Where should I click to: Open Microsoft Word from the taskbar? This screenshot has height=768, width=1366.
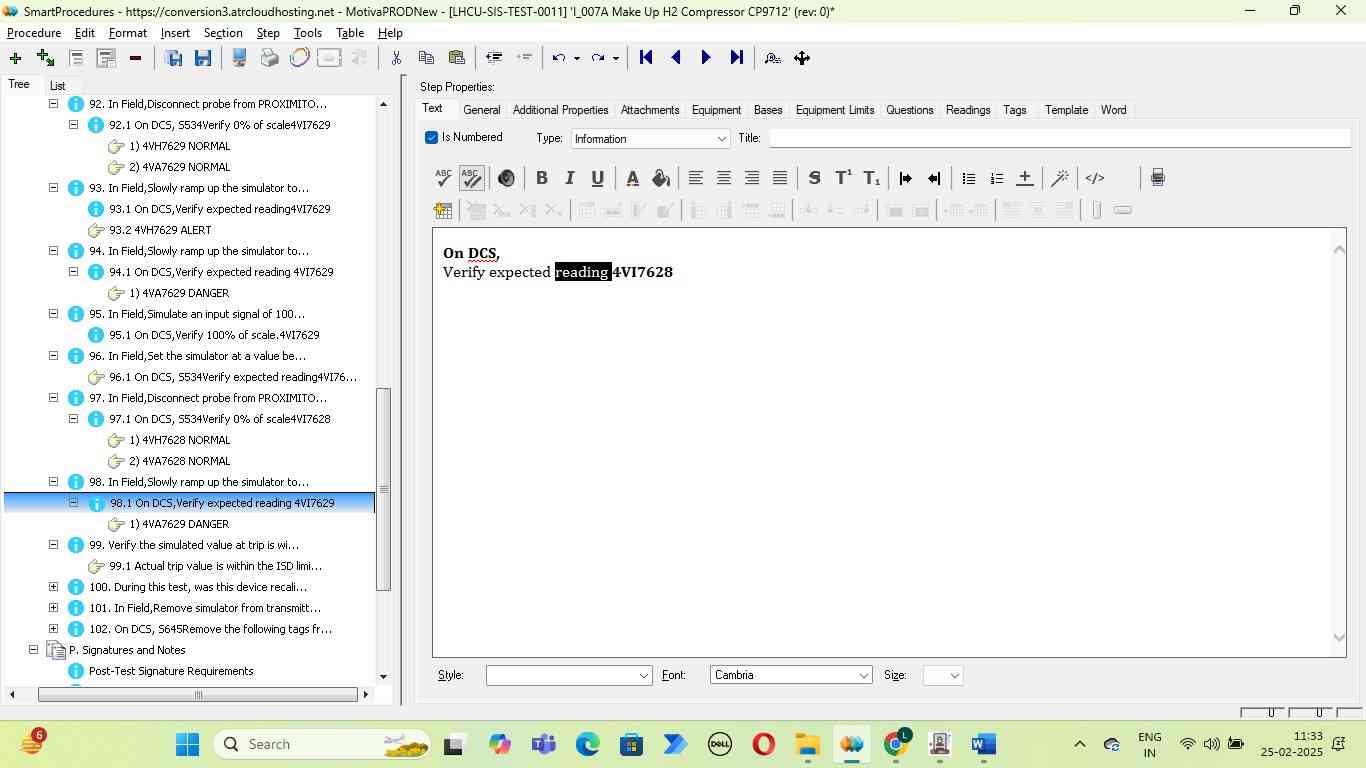[x=984, y=744]
